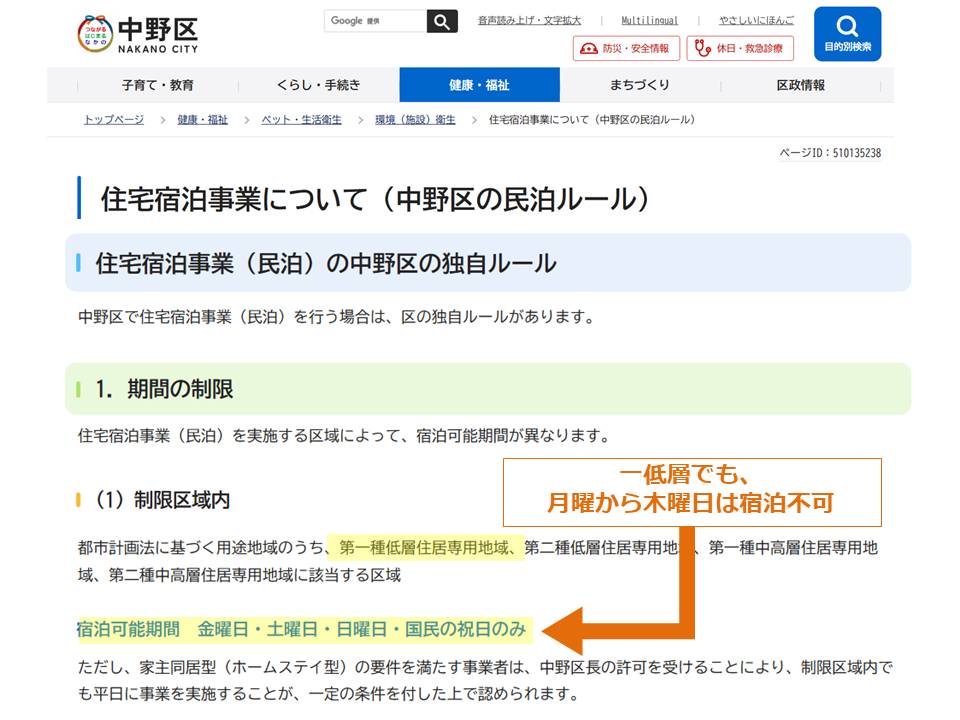Click the Google search input field
Screen dimensions: 960x720
click(x=375, y=21)
